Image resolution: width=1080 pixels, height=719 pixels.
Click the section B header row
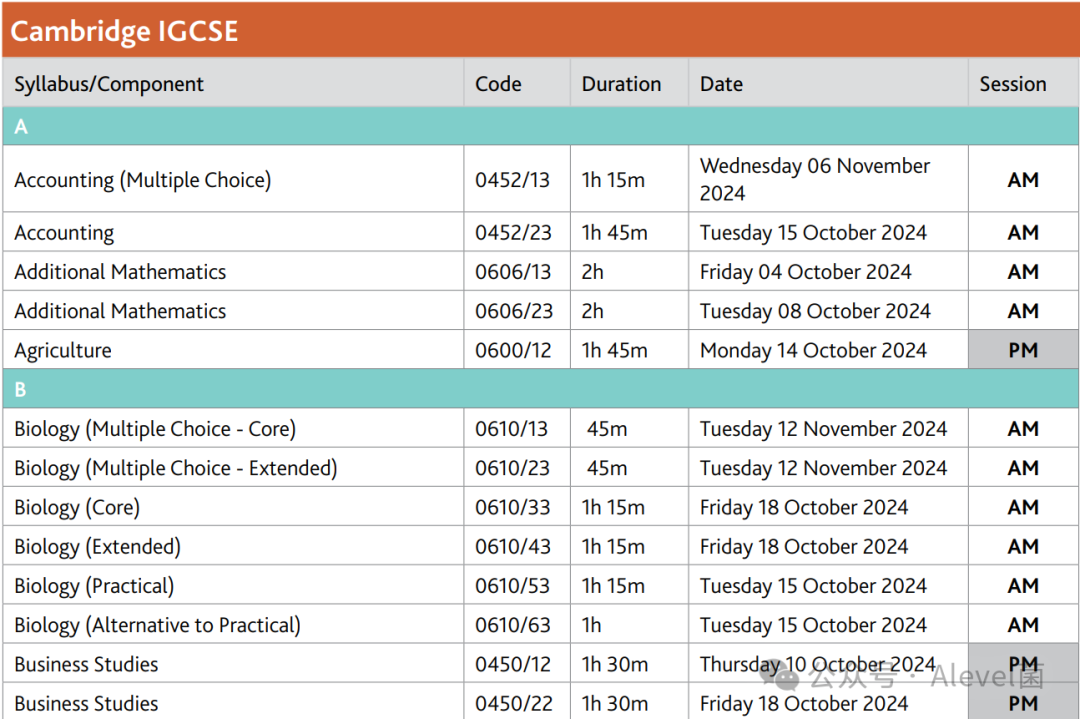click(x=540, y=389)
